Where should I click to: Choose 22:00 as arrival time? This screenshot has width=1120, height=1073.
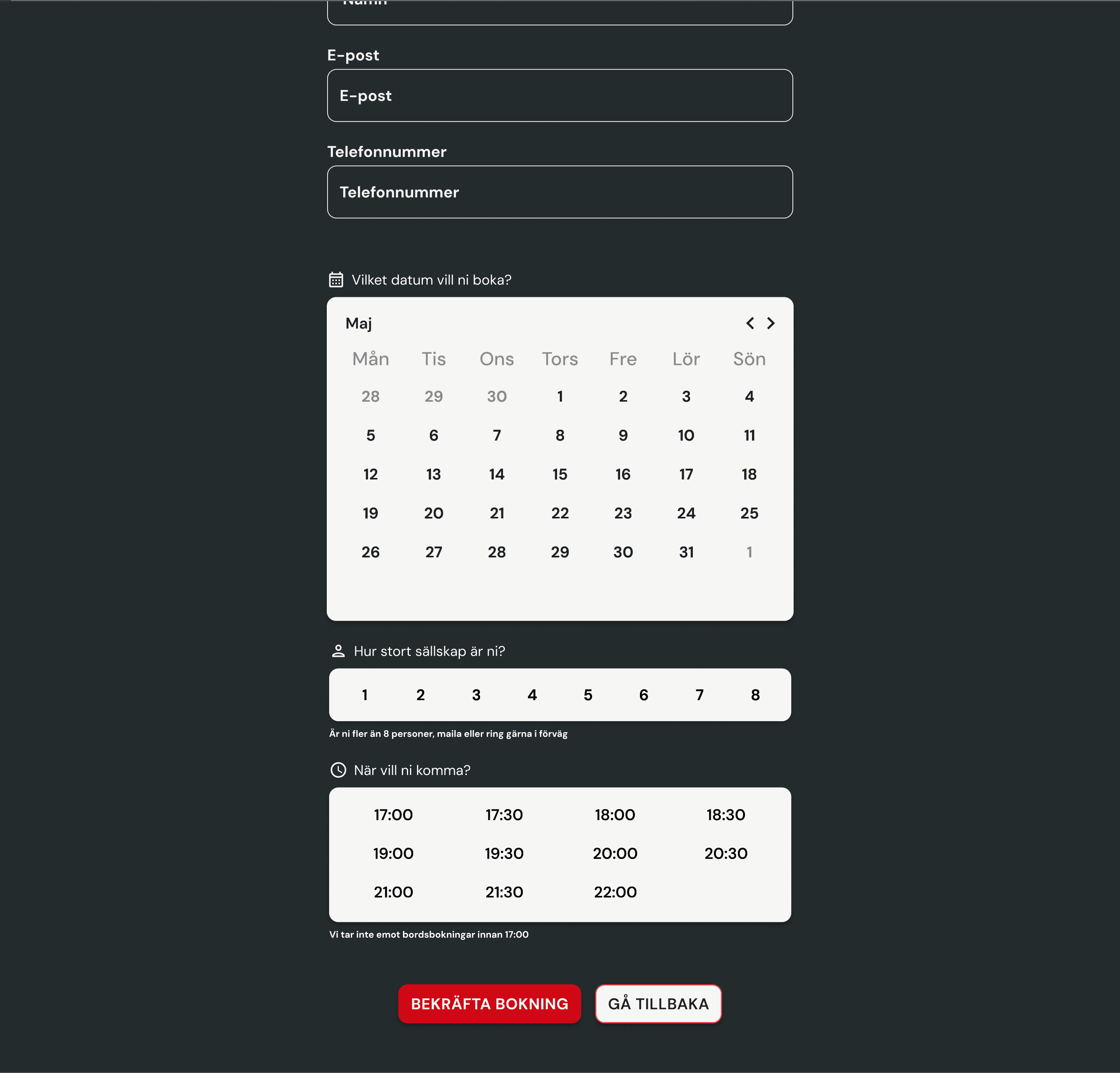tap(615, 892)
